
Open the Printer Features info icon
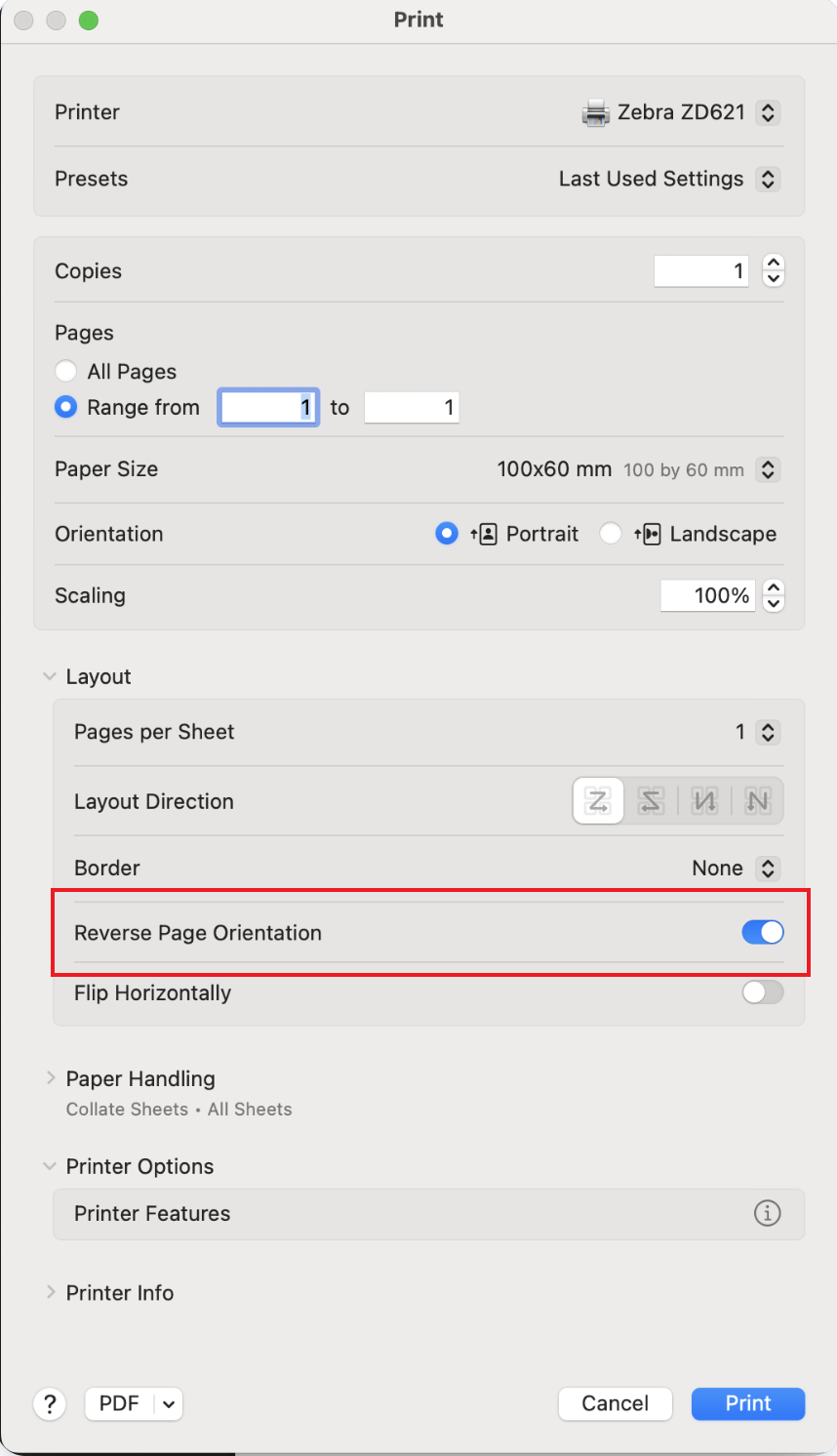(x=768, y=1214)
